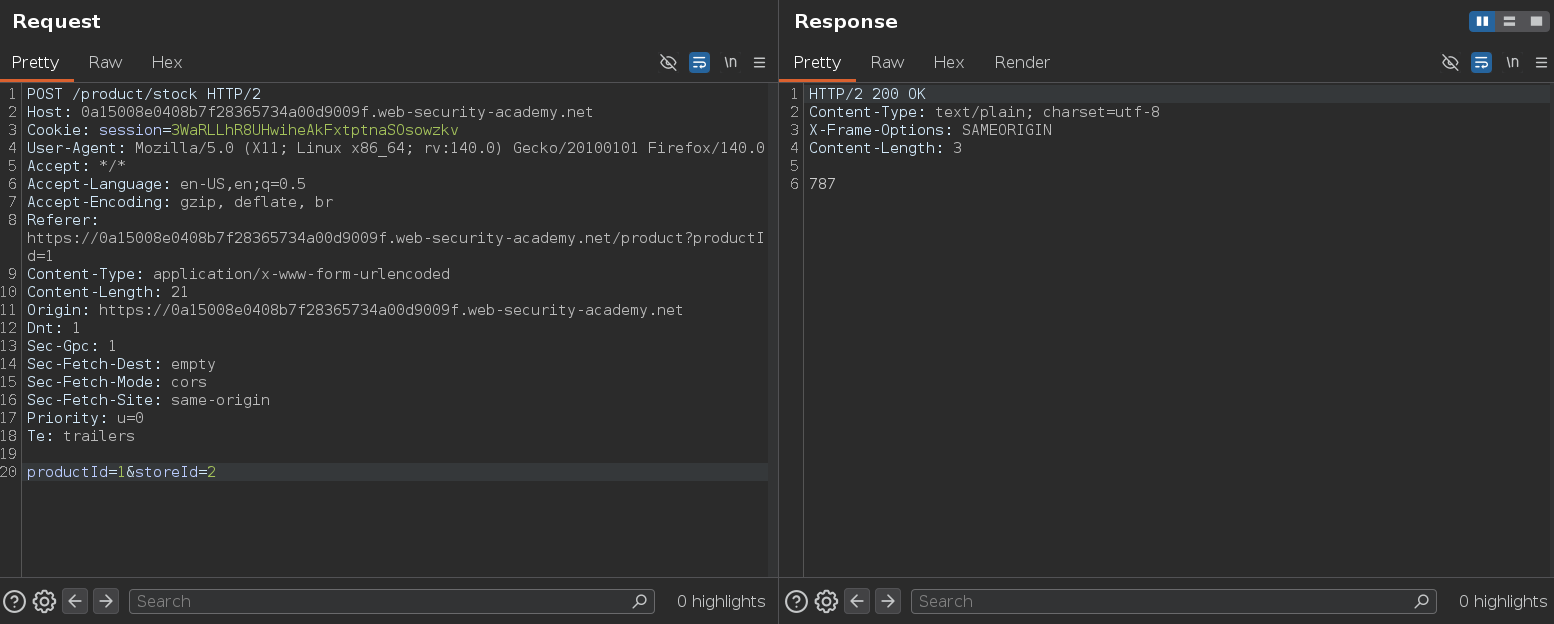Switch Request panel to Raw tab
This screenshot has height=624, width=1554.
tap(105, 62)
